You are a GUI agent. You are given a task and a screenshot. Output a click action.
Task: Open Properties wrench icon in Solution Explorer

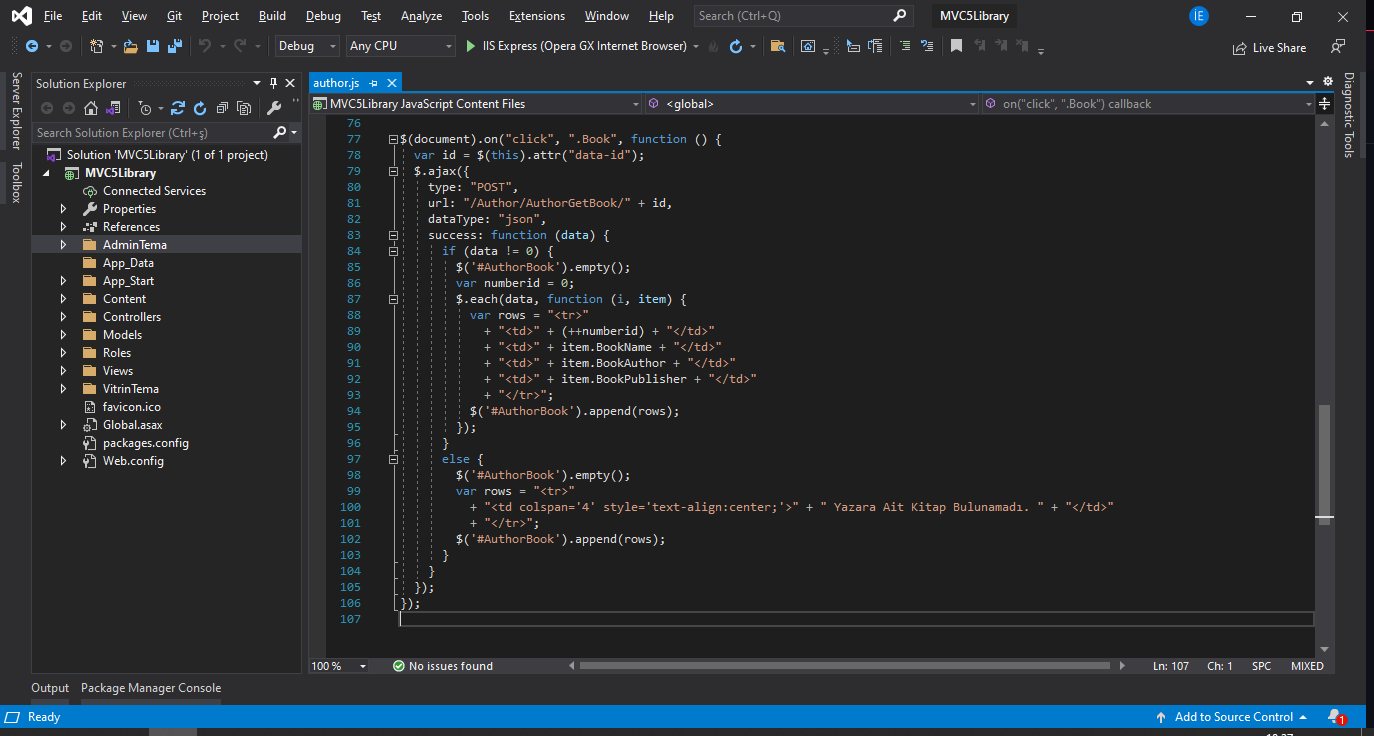coord(274,108)
